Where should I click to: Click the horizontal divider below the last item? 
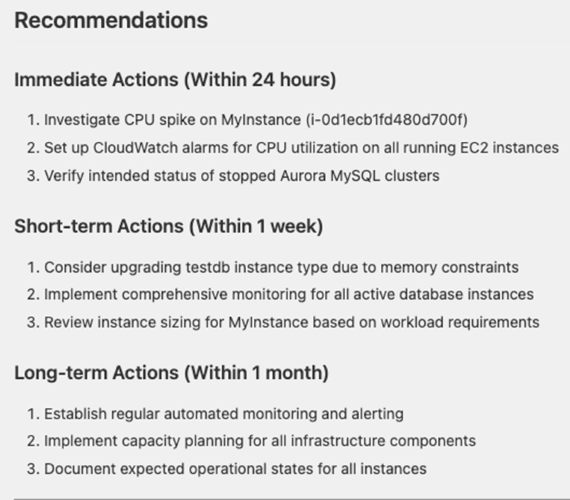[x=292, y=499]
